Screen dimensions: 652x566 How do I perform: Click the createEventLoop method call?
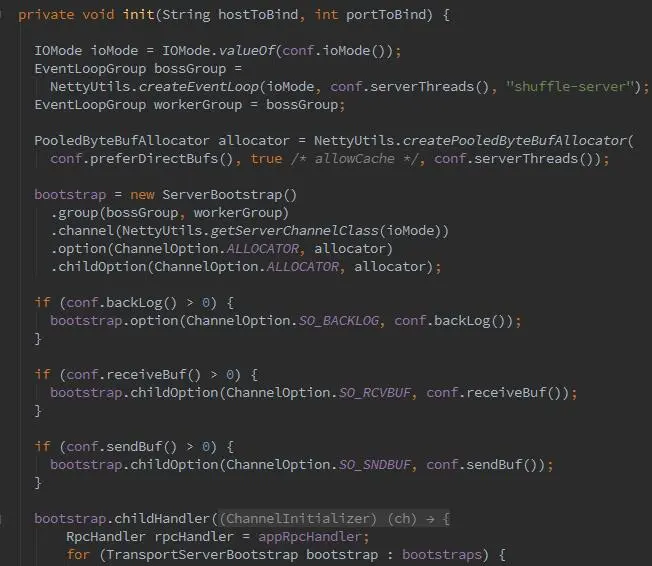198,87
